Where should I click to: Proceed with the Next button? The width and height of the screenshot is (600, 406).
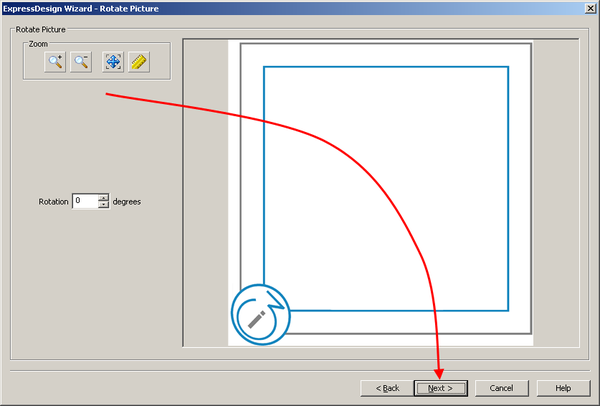440,388
